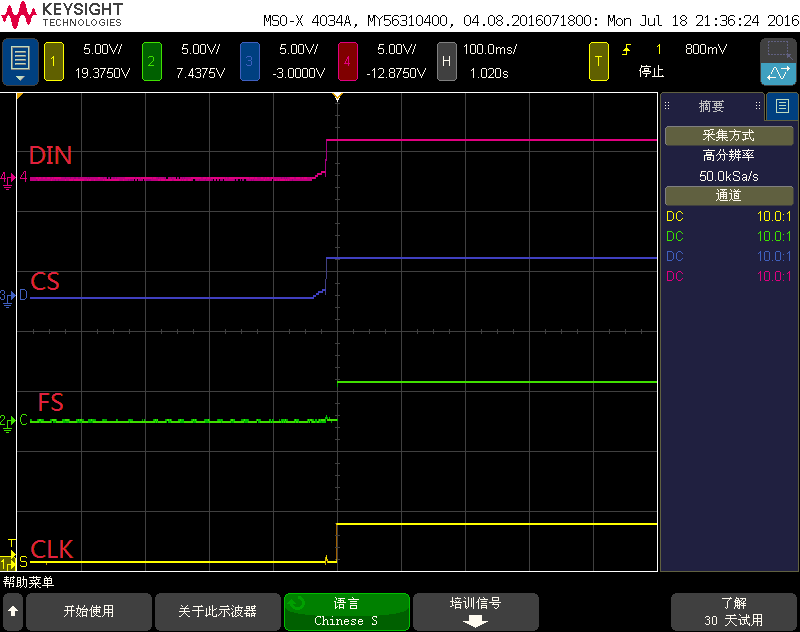
Task: Open the main menu list icon
Action: point(20,62)
